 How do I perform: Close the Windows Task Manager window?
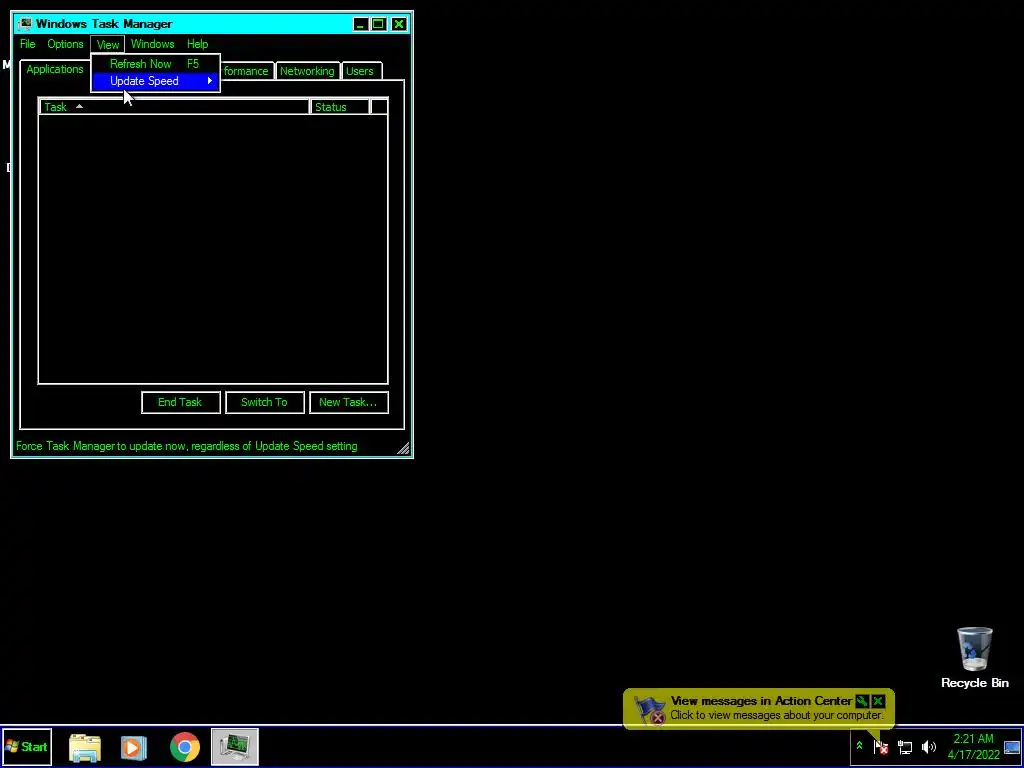click(x=399, y=25)
